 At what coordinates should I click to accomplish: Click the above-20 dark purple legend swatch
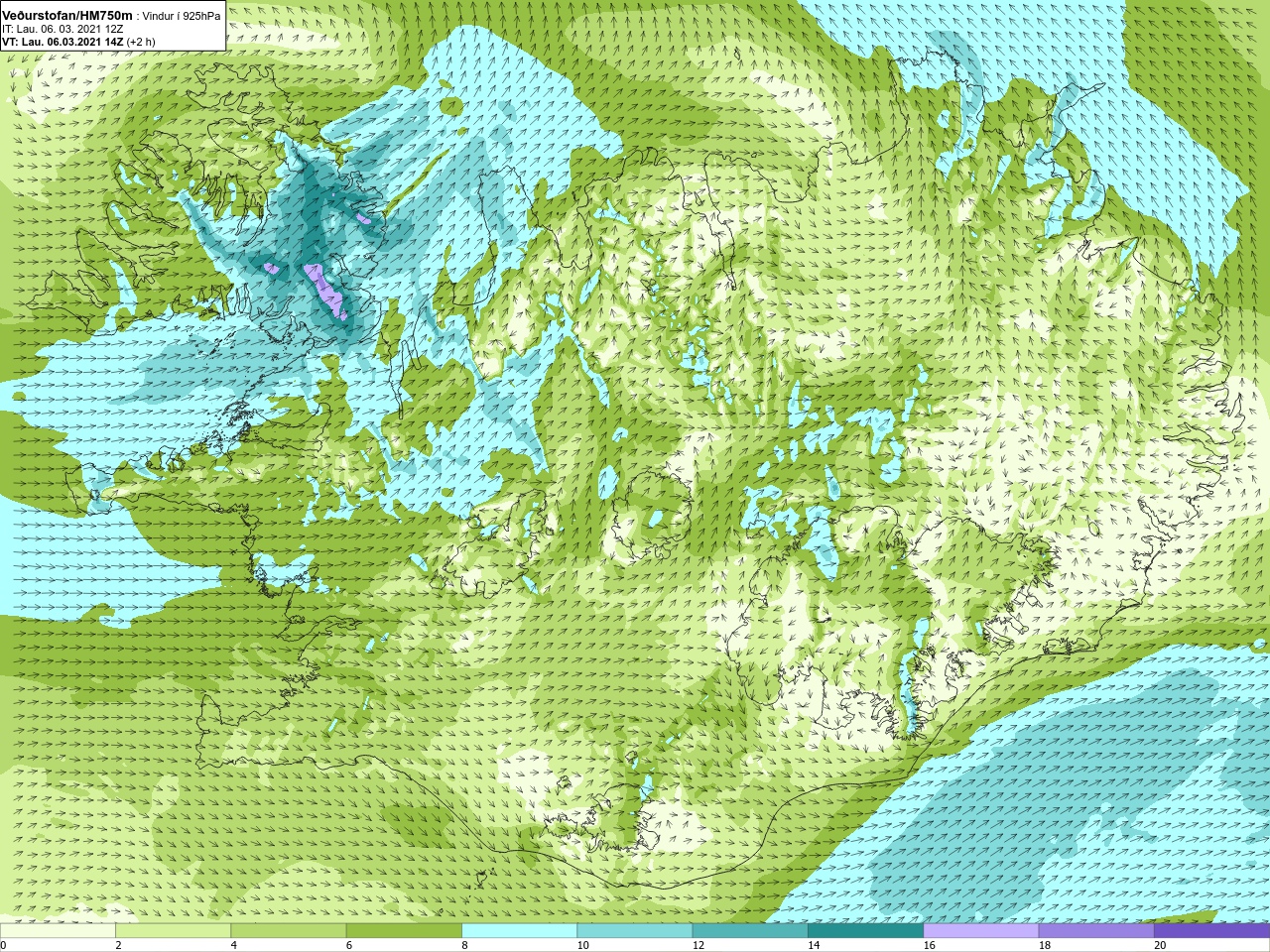click(x=1211, y=930)
